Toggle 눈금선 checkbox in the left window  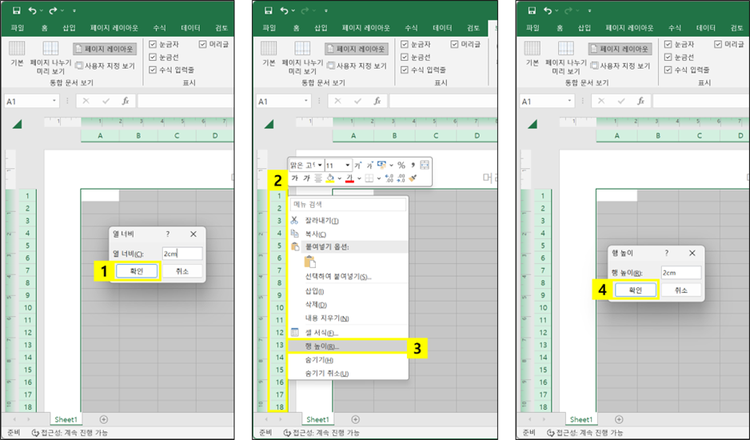click(x=153, y=57)
